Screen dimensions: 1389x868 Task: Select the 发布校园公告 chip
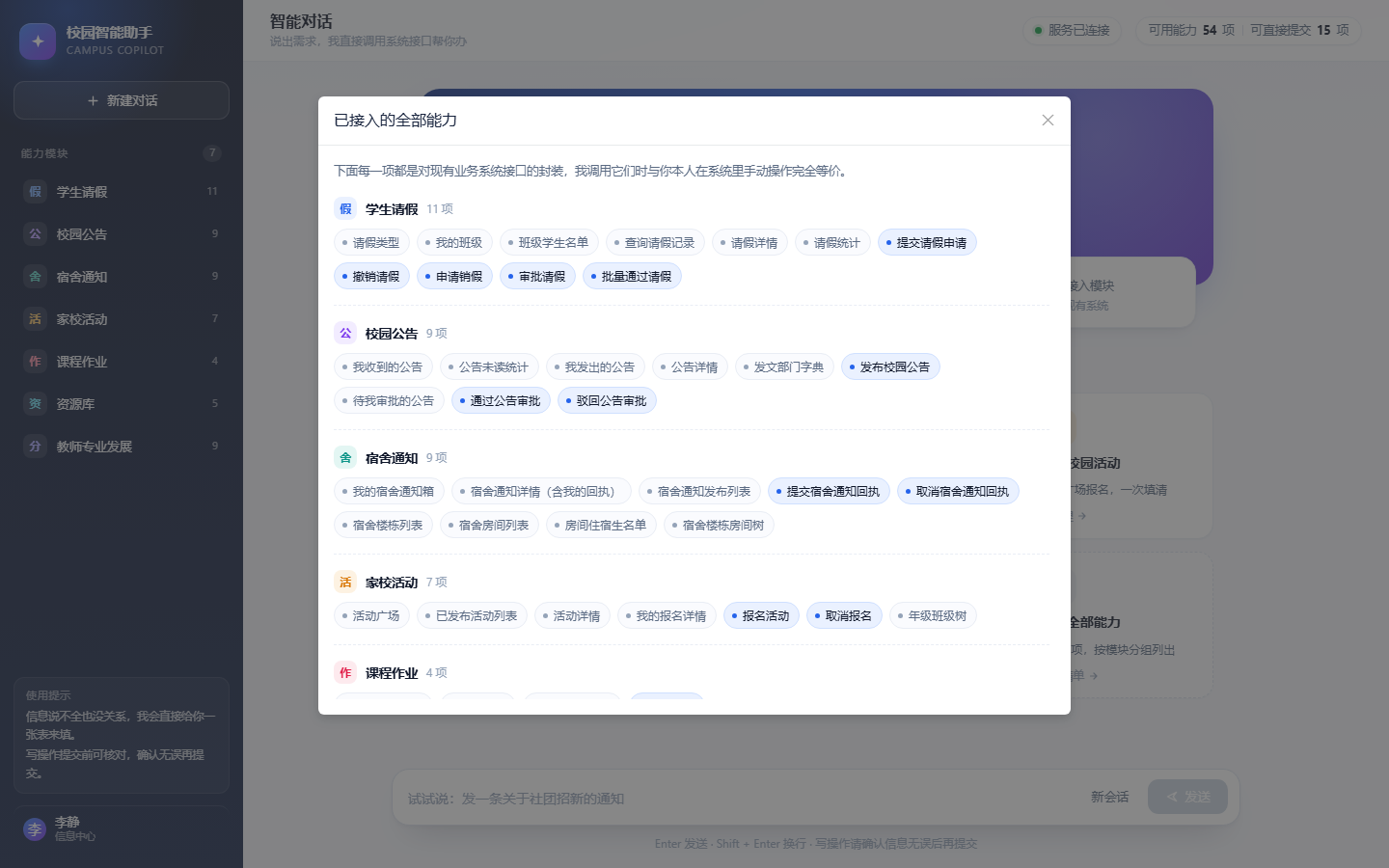[x=891, y=367]
